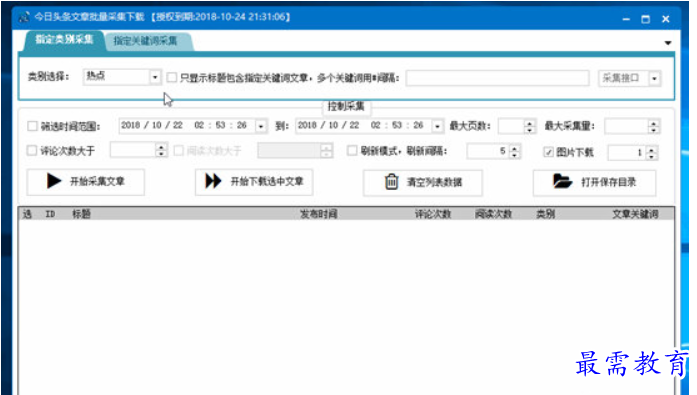Enable the 评论次数大于 checkbox

(32, 151)
